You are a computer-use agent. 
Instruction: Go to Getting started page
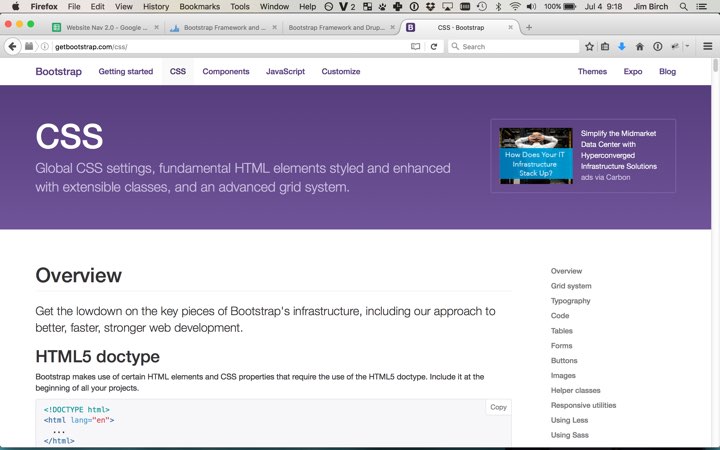click(126, 72)
